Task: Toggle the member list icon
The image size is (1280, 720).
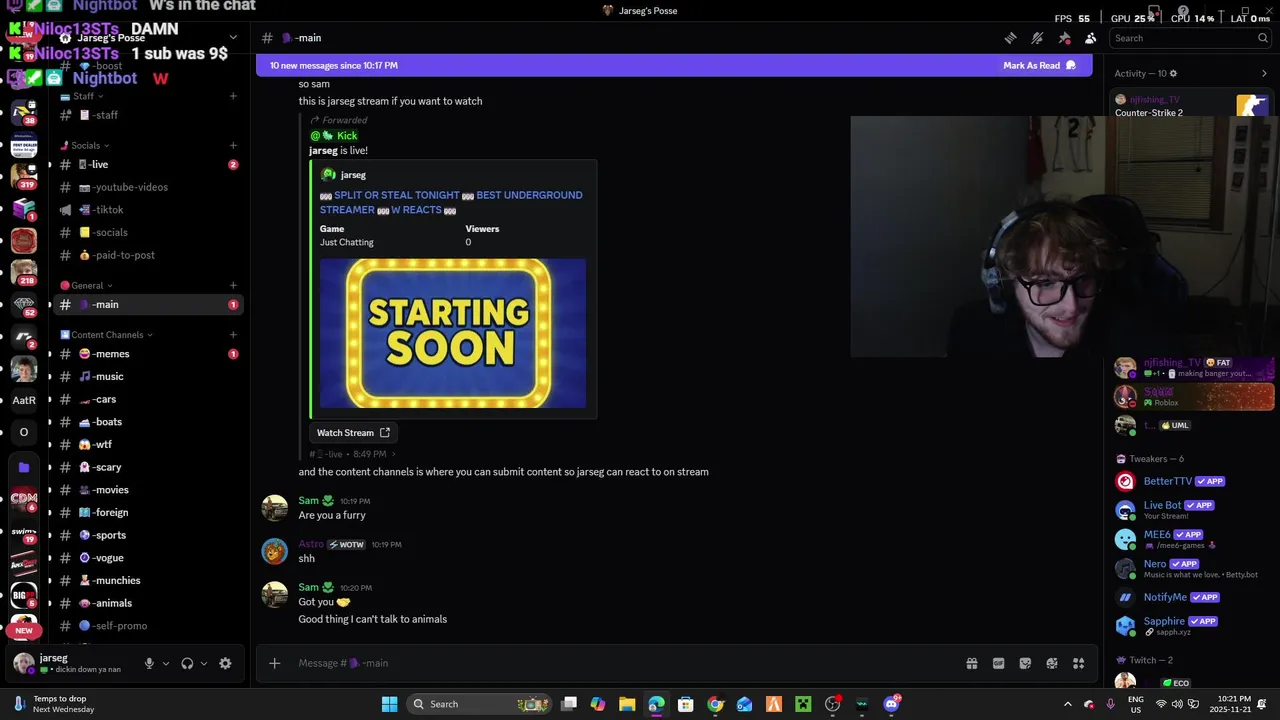Action: pos(1090,38)
